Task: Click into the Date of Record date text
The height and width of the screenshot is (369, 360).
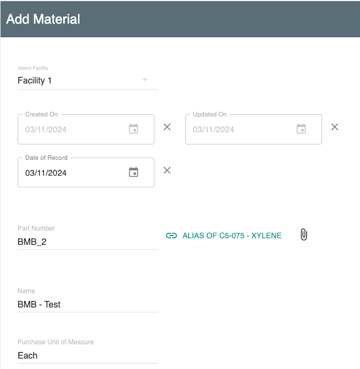Action: click(x=46, y=173)
